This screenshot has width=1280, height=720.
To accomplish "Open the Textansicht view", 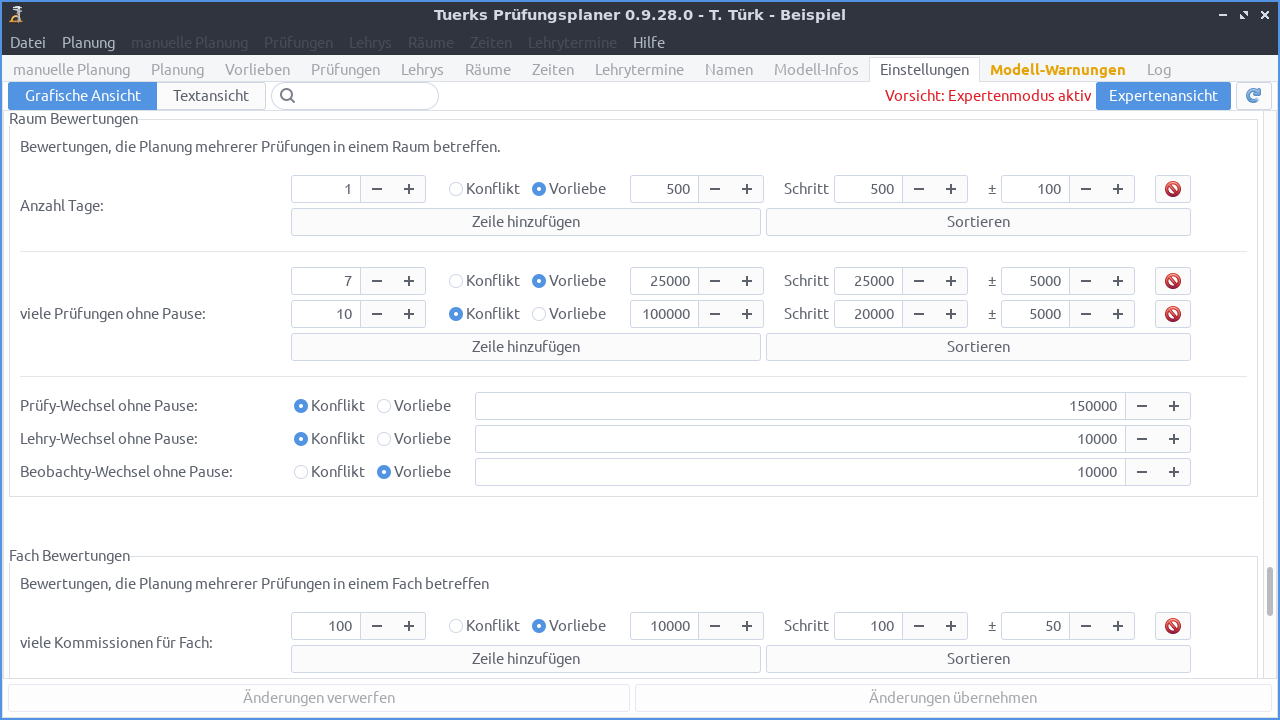I will [210, 95].
